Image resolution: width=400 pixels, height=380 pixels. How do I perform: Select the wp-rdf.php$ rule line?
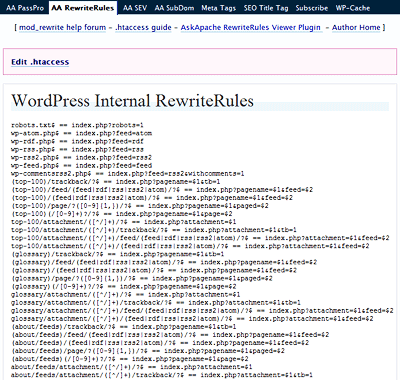[77, 141]
